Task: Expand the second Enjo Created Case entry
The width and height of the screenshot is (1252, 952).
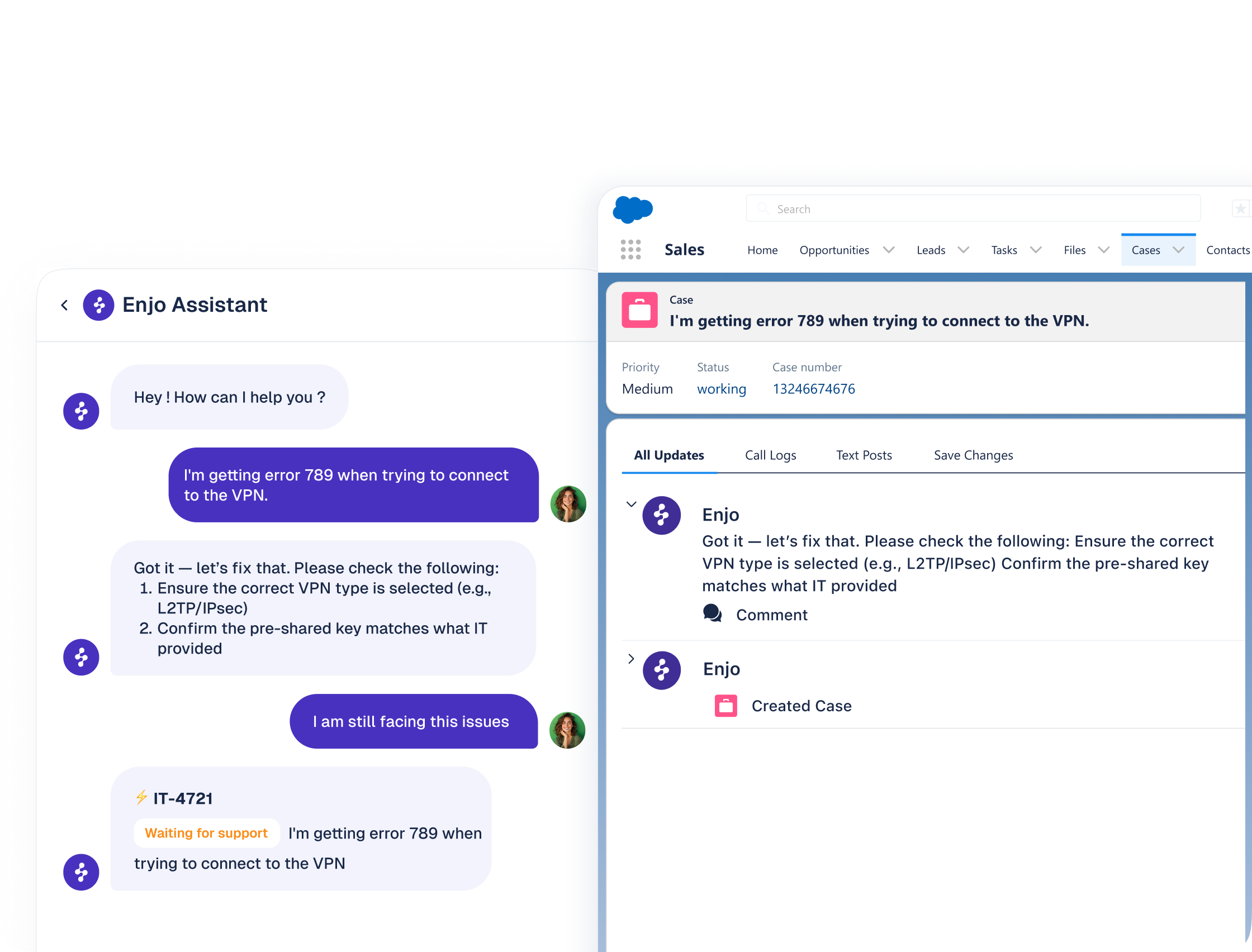Action: 631,659
